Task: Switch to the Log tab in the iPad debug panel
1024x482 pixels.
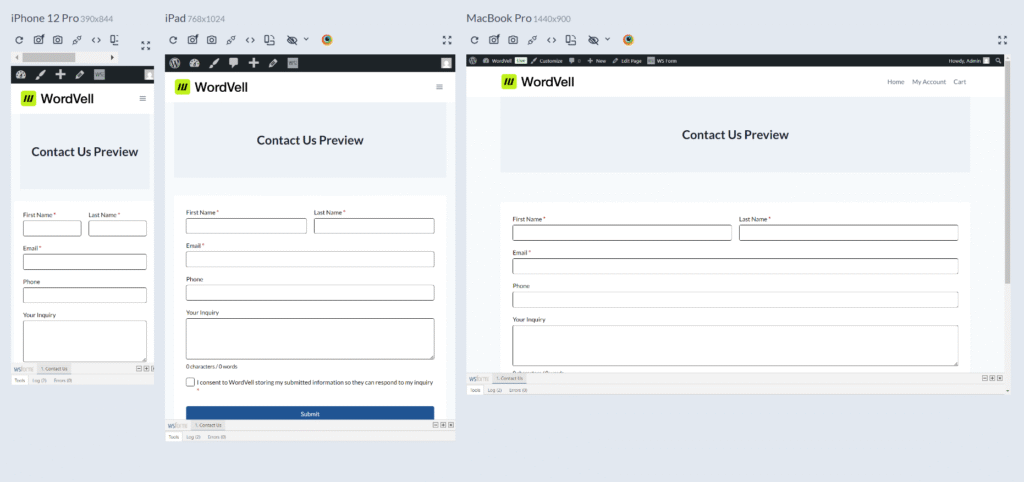Action: tap(191, 437)
